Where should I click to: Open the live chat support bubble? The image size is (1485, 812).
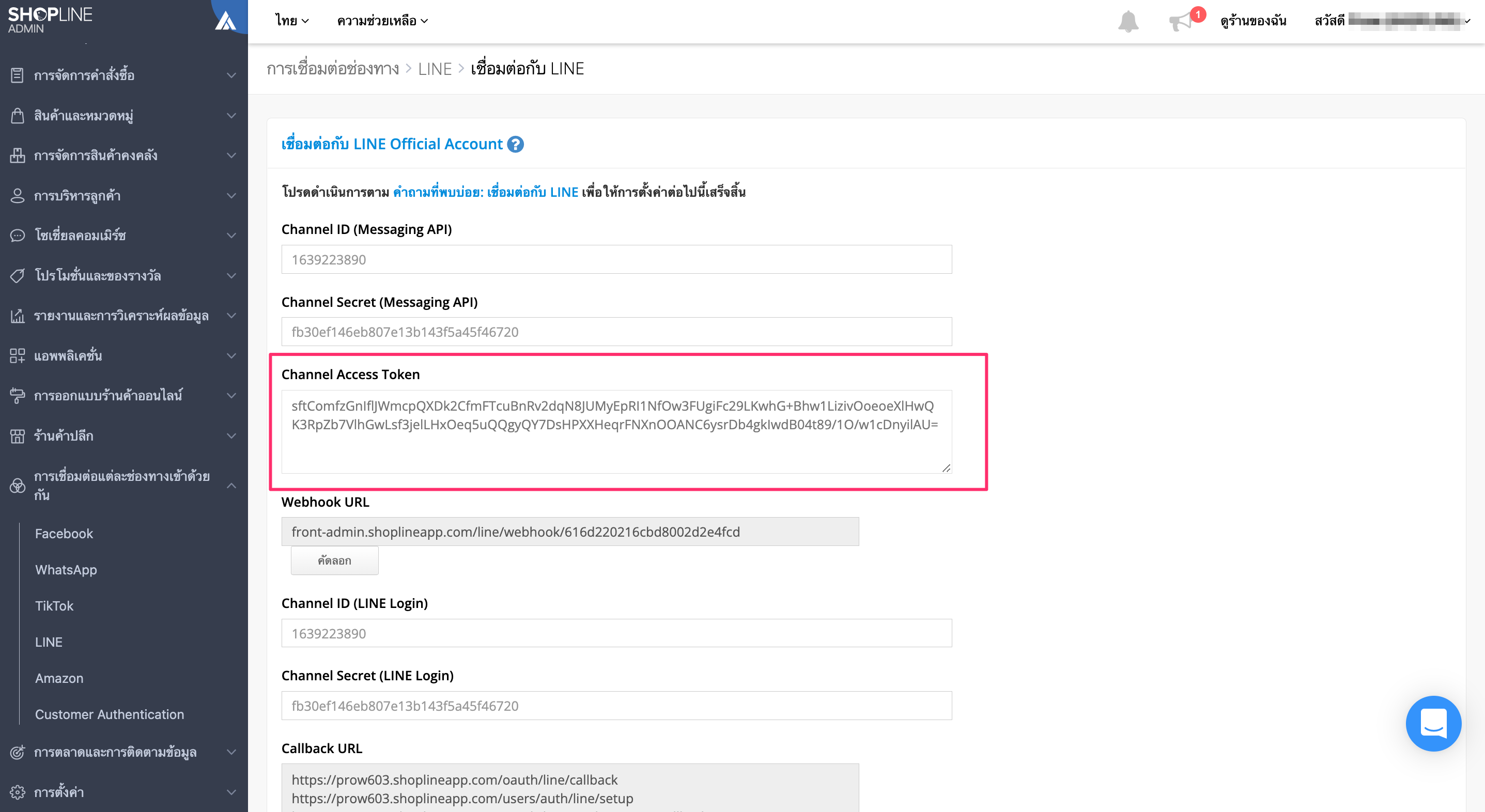click(1433, 723)
